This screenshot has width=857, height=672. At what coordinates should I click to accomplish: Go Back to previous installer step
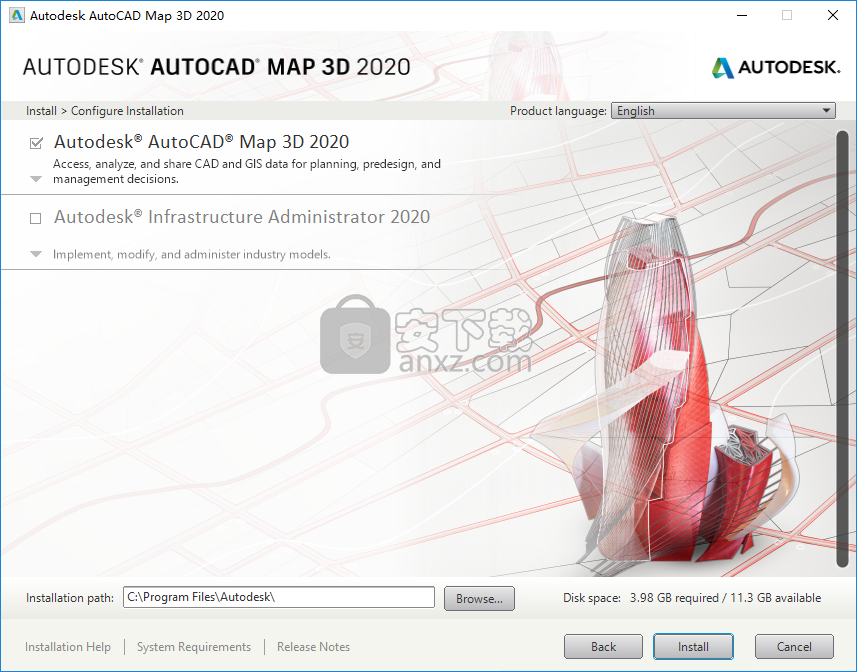[x=603, y=646]
